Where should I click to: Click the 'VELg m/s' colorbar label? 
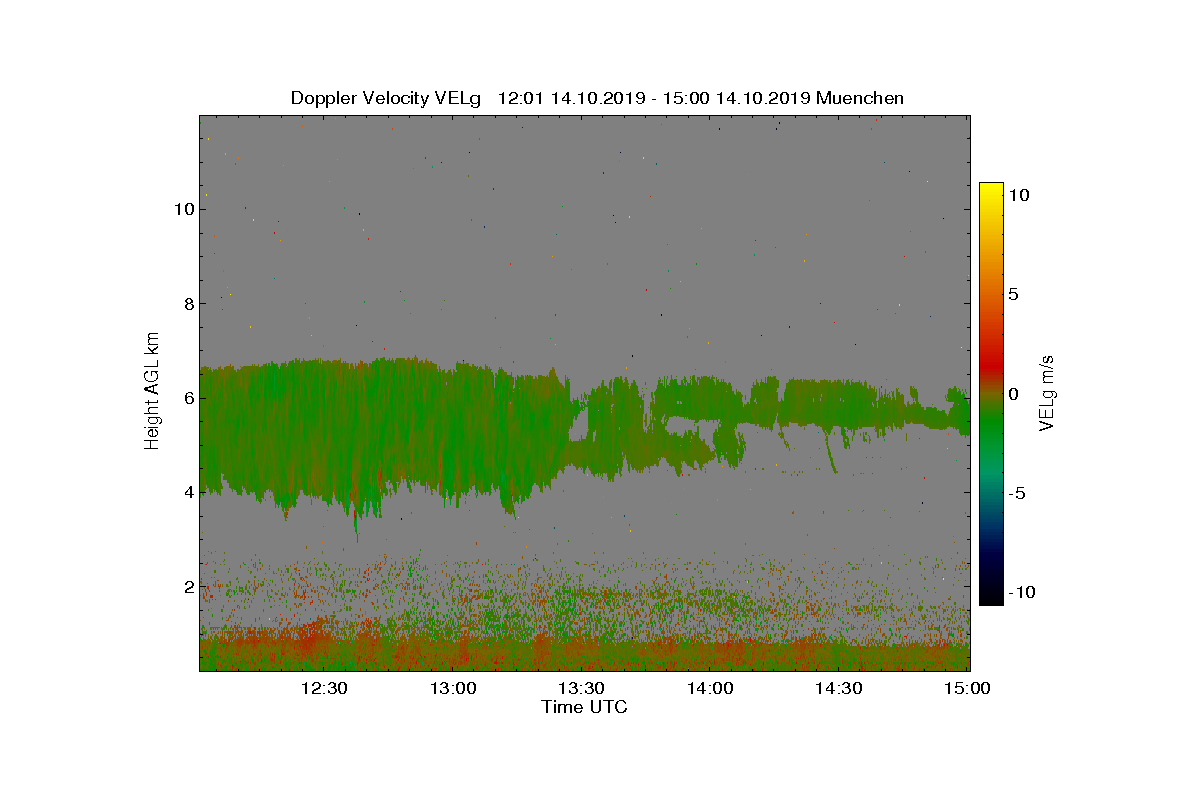[1047, 393]
